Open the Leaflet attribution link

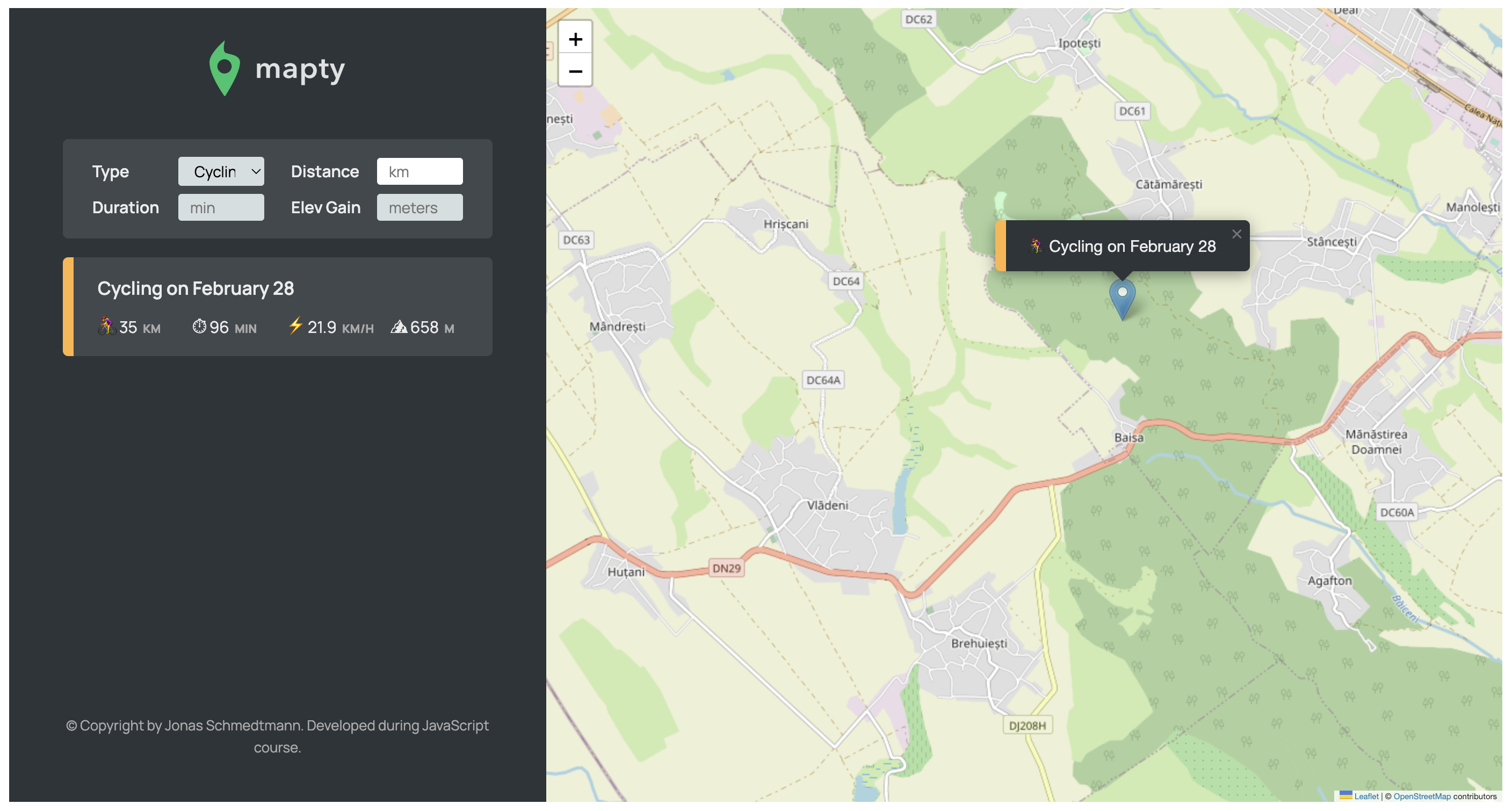coord(1366,796)
